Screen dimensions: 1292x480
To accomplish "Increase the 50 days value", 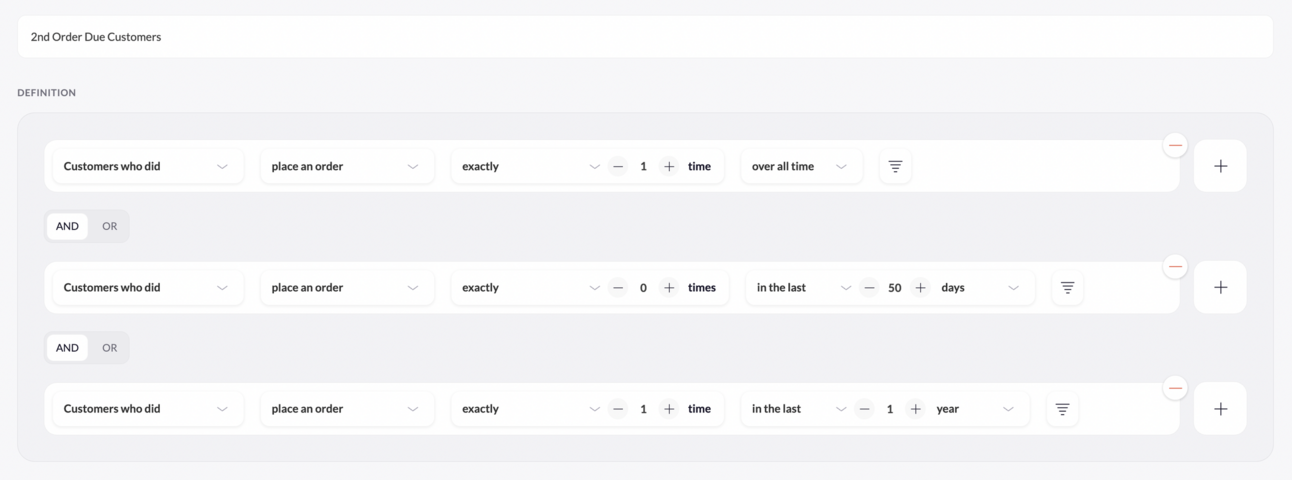I will click(x=920, y=287).
